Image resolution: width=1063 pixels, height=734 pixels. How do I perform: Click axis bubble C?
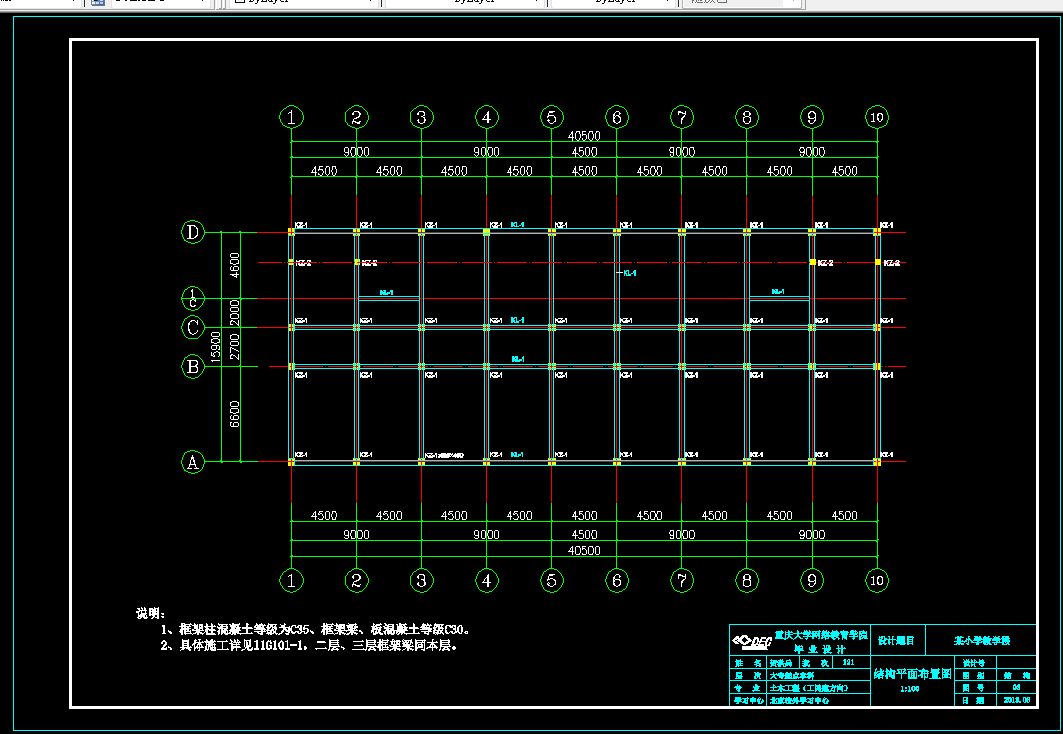click(193, 327)
